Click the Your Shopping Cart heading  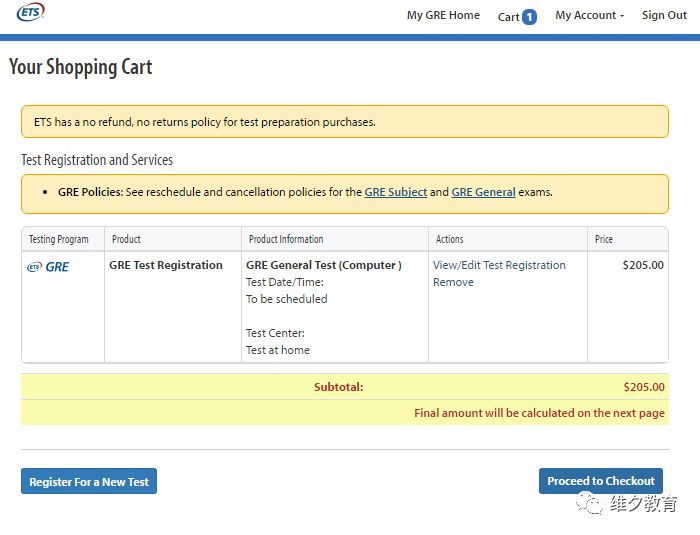81,67
